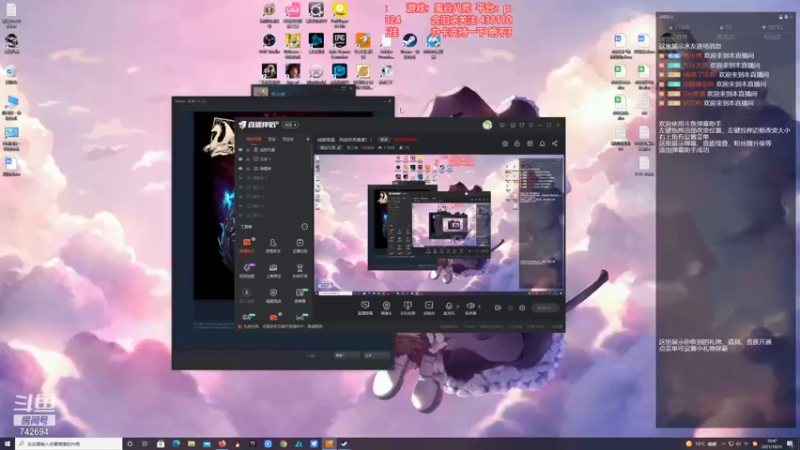Open the mode dropdown next to the app logo

(290, 125)
